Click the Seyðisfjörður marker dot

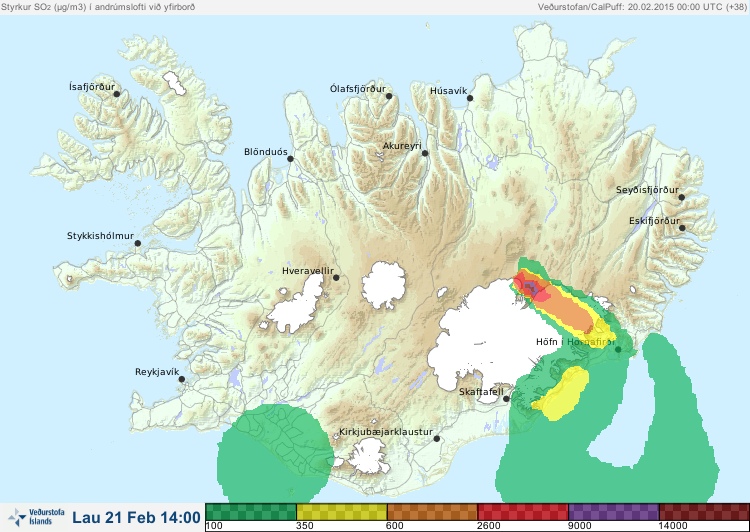(682, 197)
